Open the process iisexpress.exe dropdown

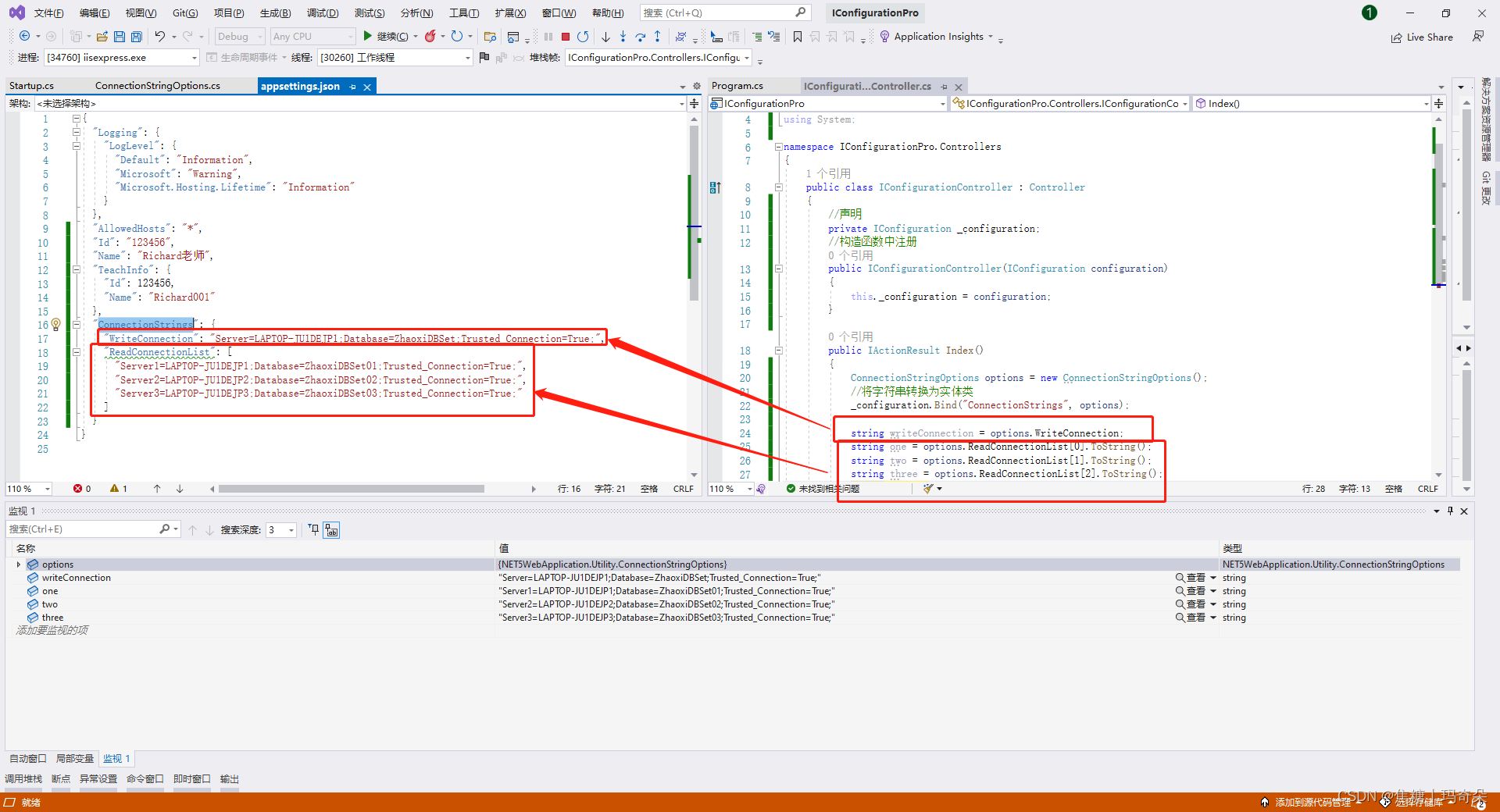195,58
